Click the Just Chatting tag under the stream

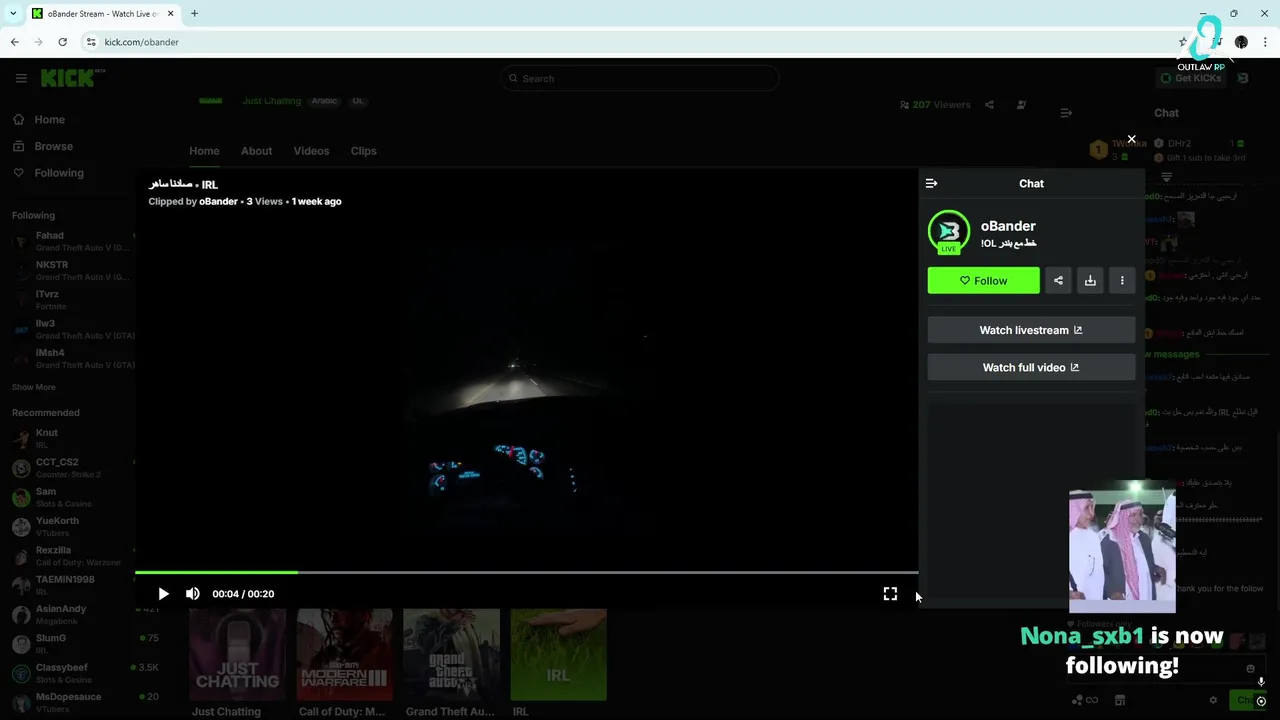point(271,101)
